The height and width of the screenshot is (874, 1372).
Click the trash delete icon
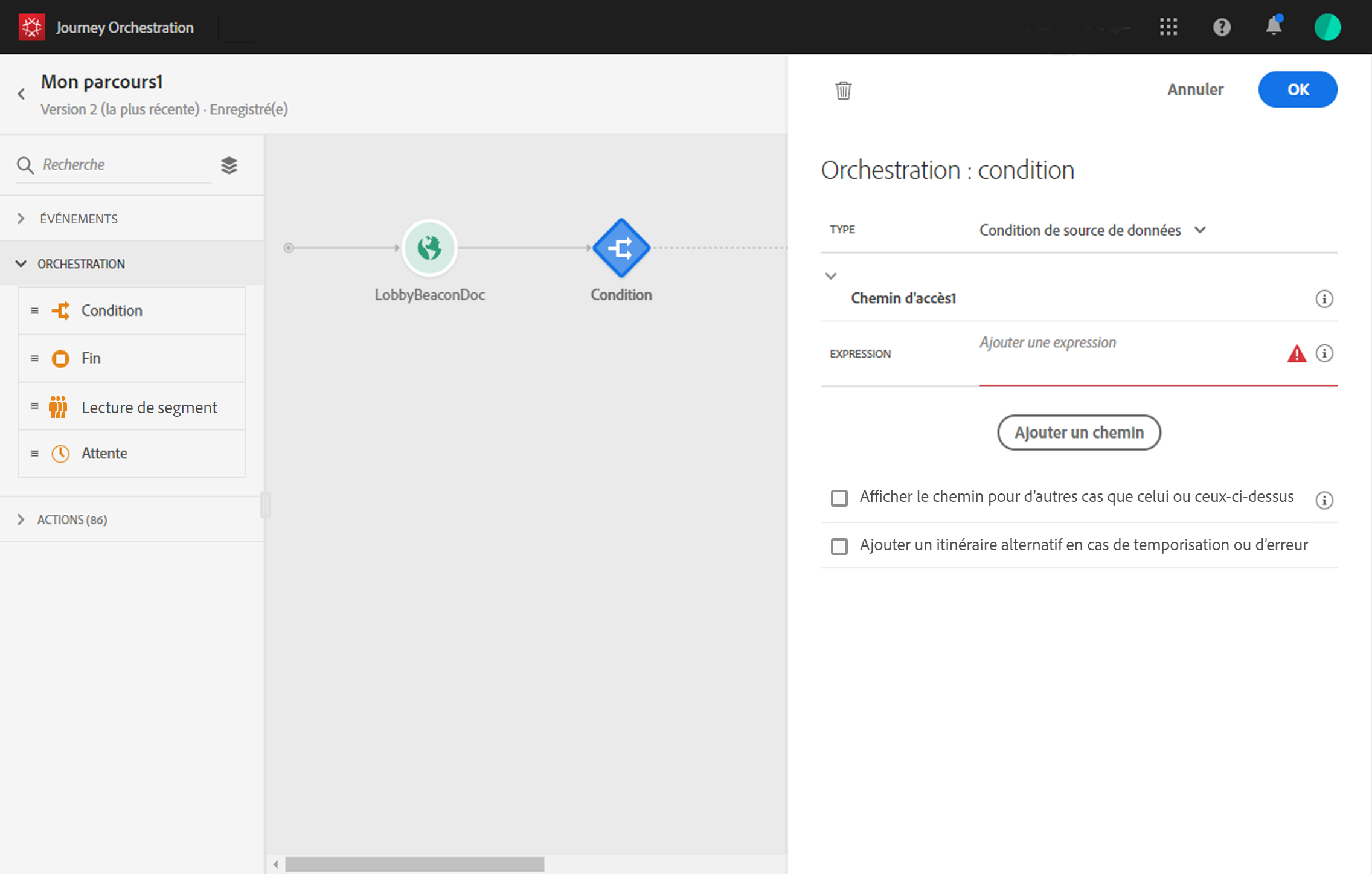point(843,90)
